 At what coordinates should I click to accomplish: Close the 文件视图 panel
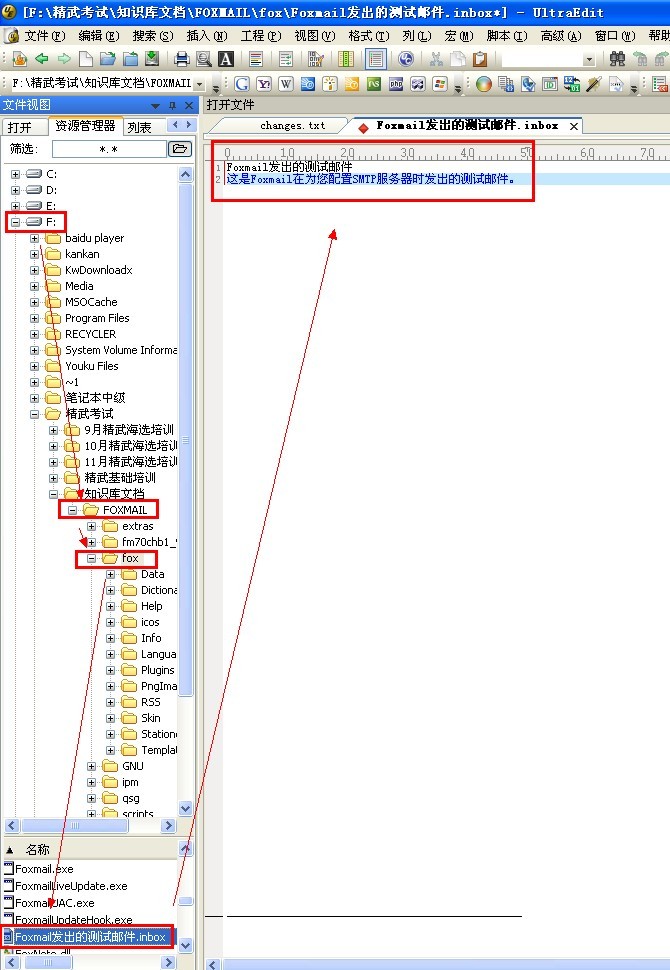(x=189, y=106)
